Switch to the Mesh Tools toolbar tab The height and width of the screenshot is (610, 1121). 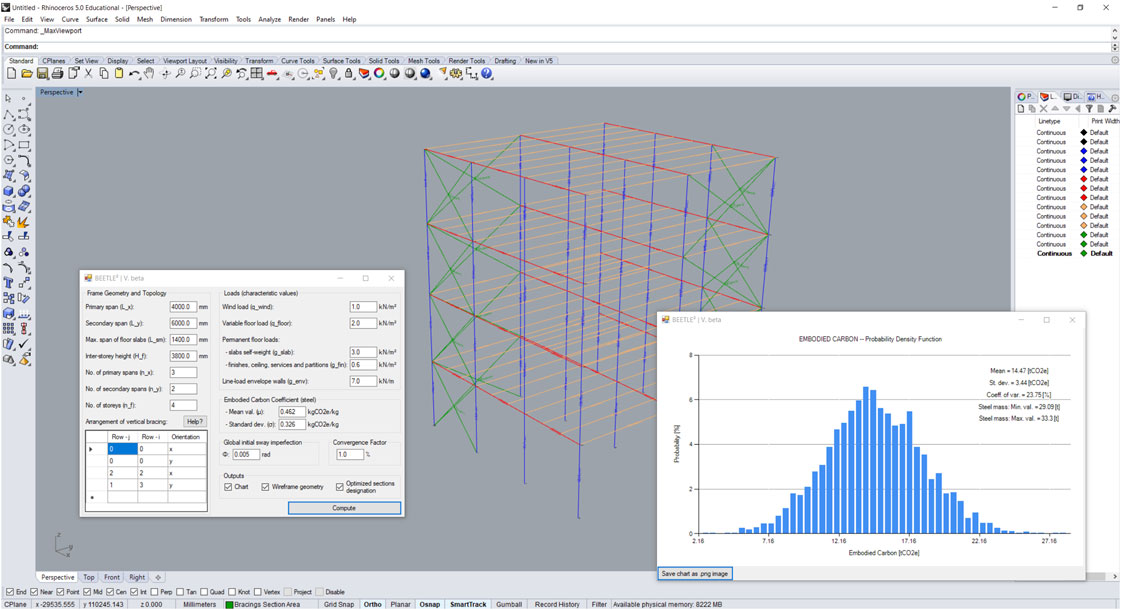tap(424, 61)
